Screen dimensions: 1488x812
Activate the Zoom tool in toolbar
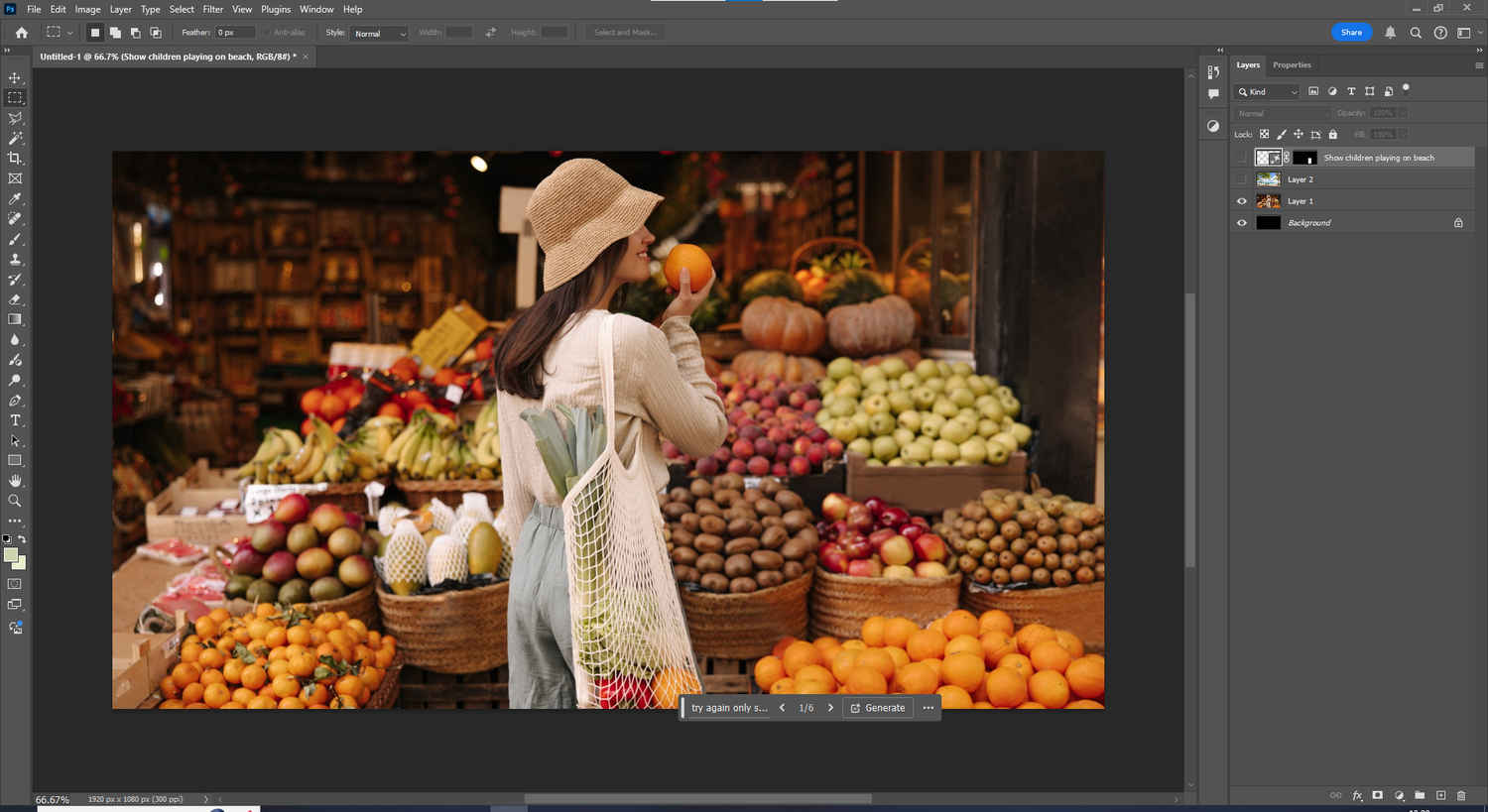15,501
